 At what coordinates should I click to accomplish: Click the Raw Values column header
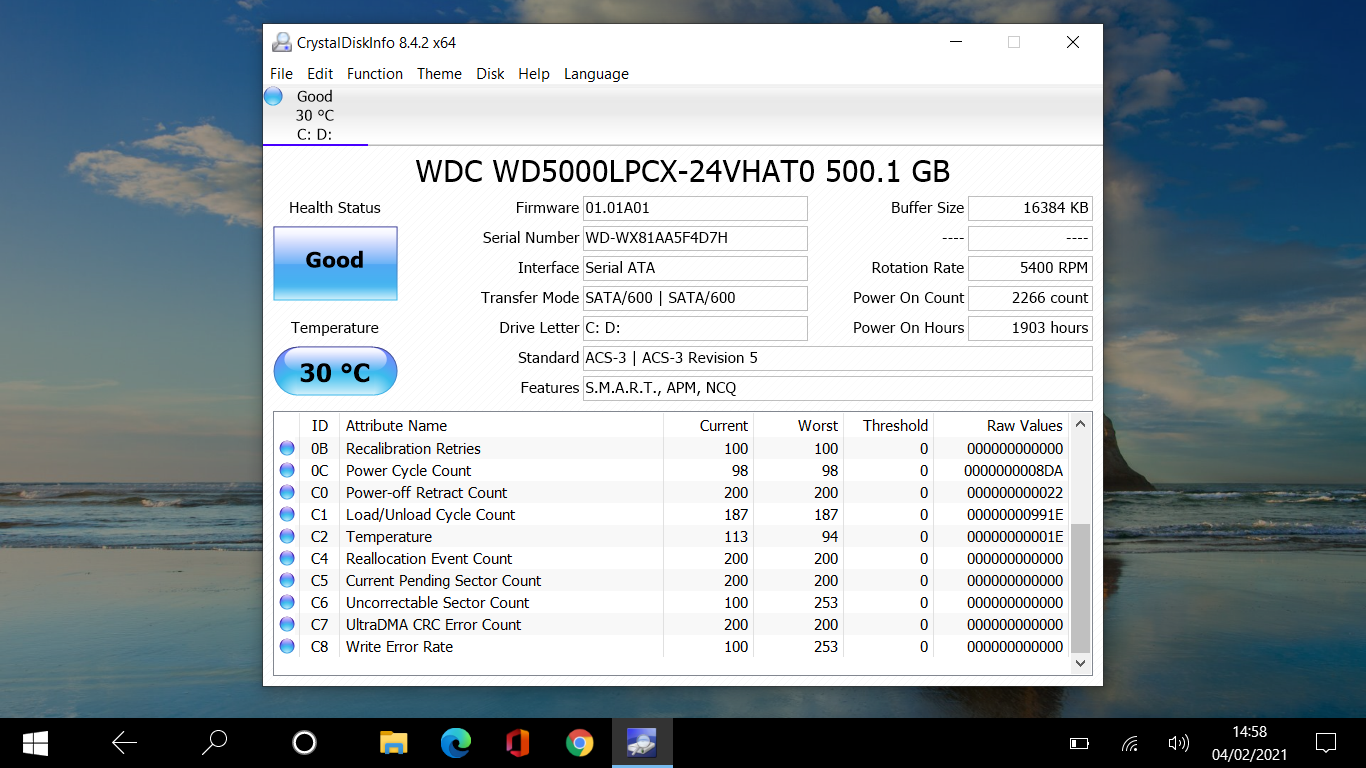1002,426
